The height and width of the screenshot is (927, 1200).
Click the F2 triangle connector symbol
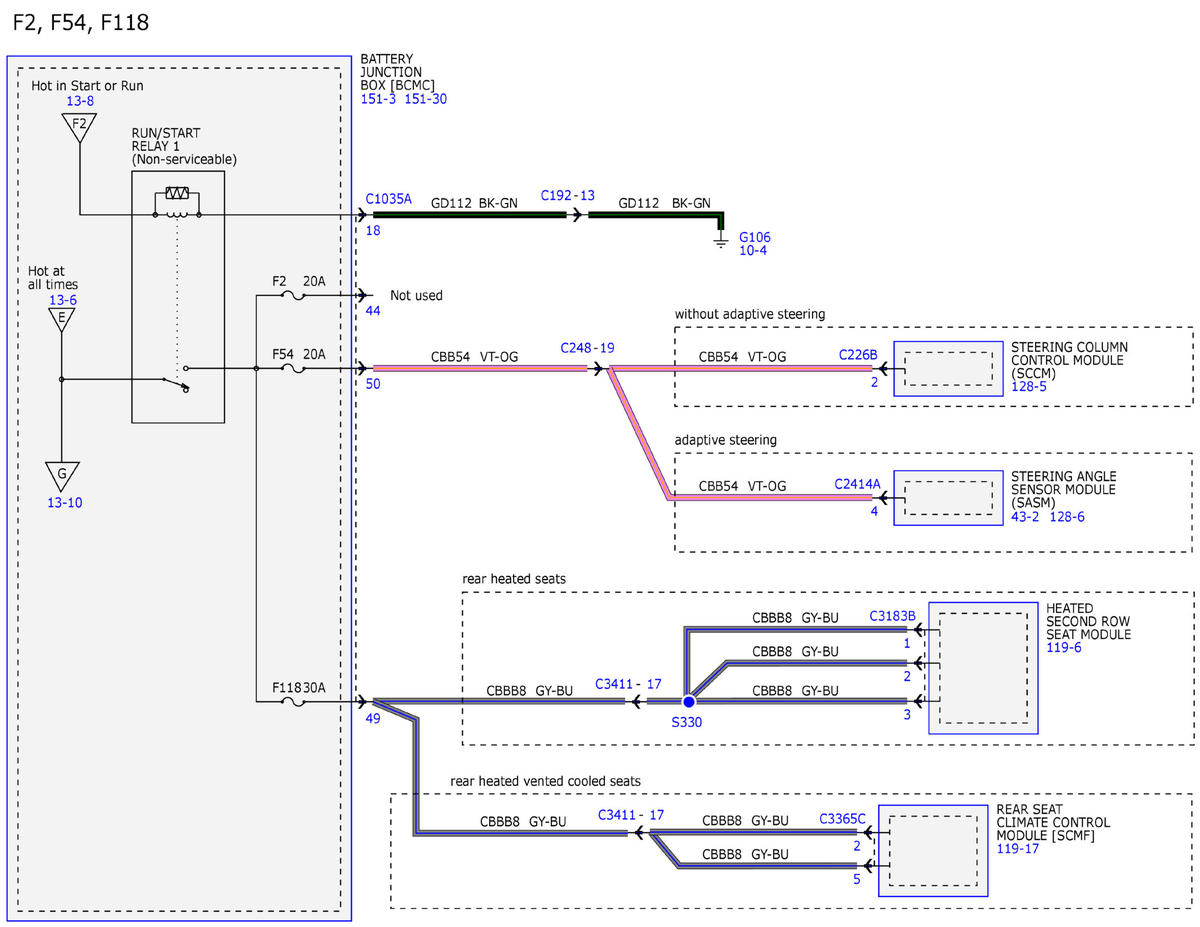tap(79, 127)
